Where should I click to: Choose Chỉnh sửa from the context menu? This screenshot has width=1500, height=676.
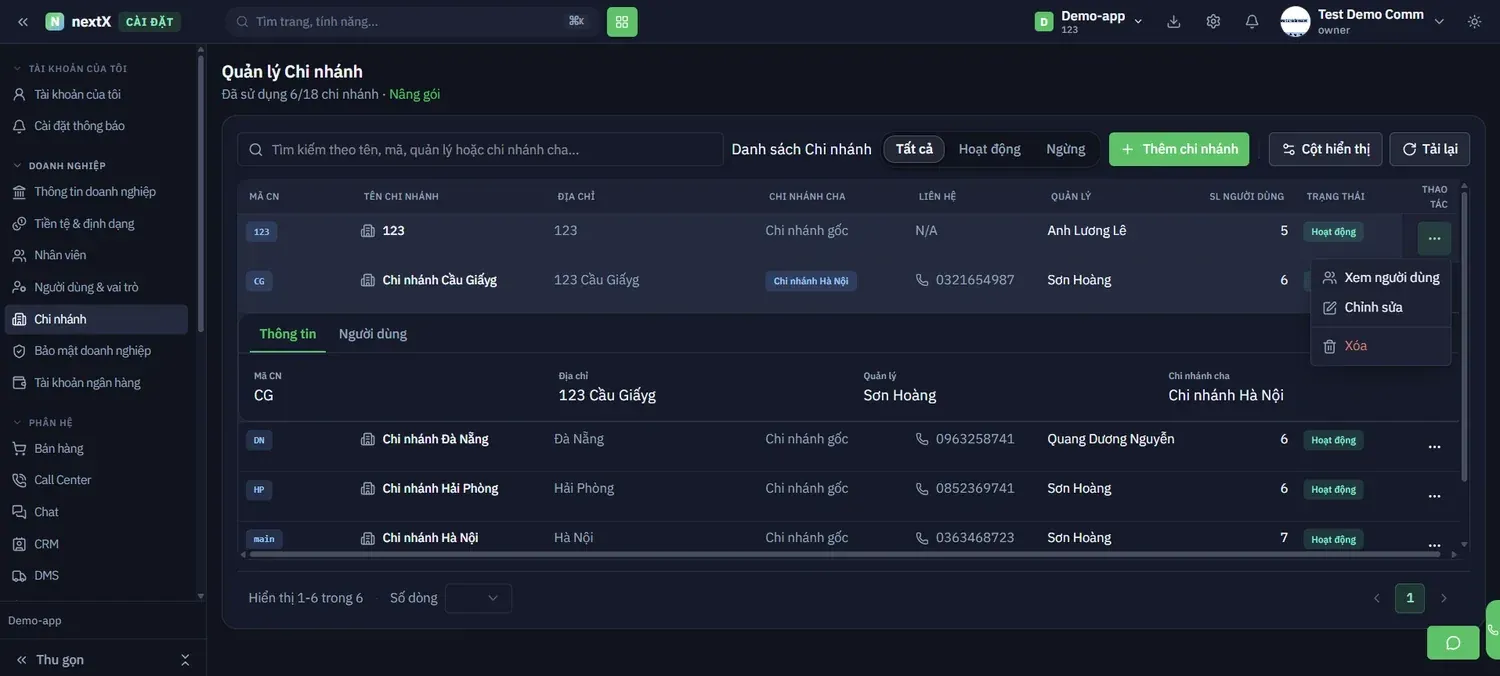point(1381,307)
